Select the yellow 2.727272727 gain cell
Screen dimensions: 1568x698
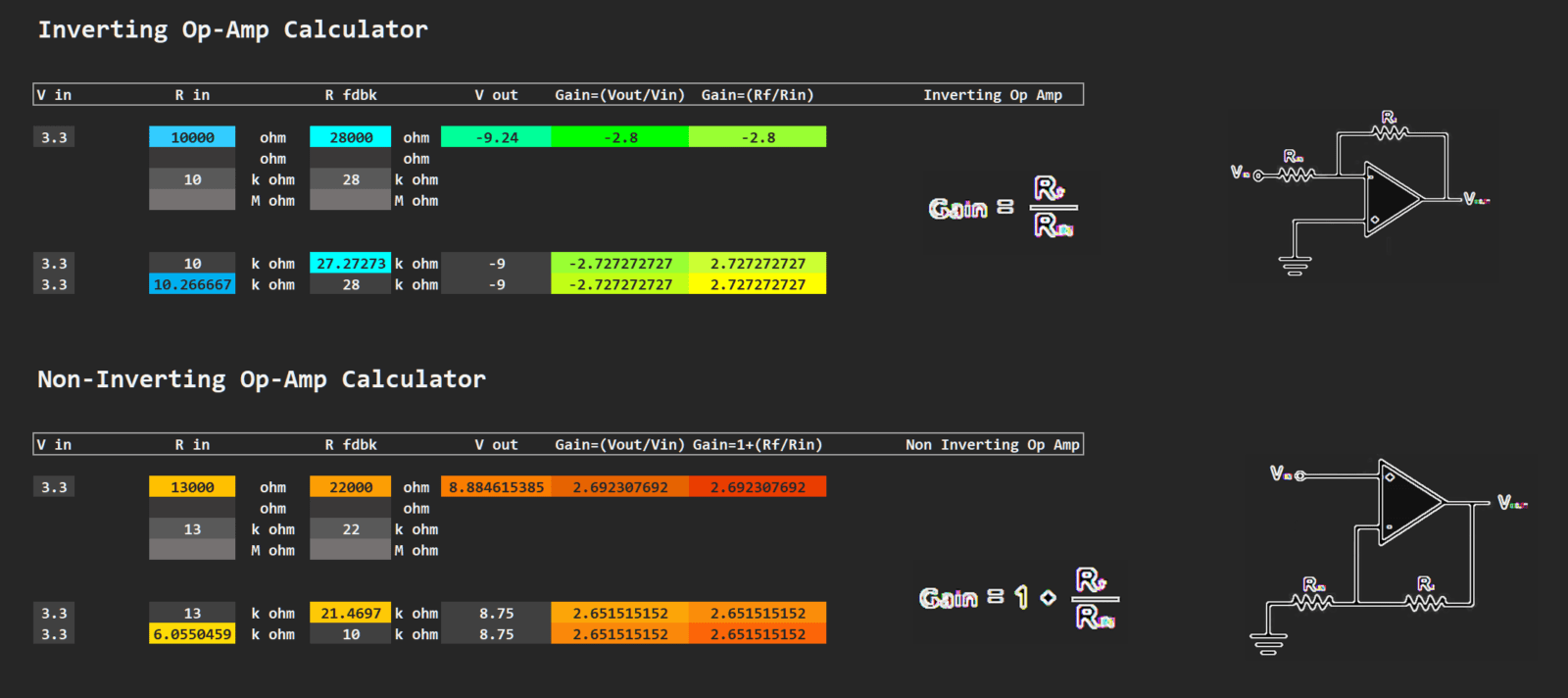758,284
